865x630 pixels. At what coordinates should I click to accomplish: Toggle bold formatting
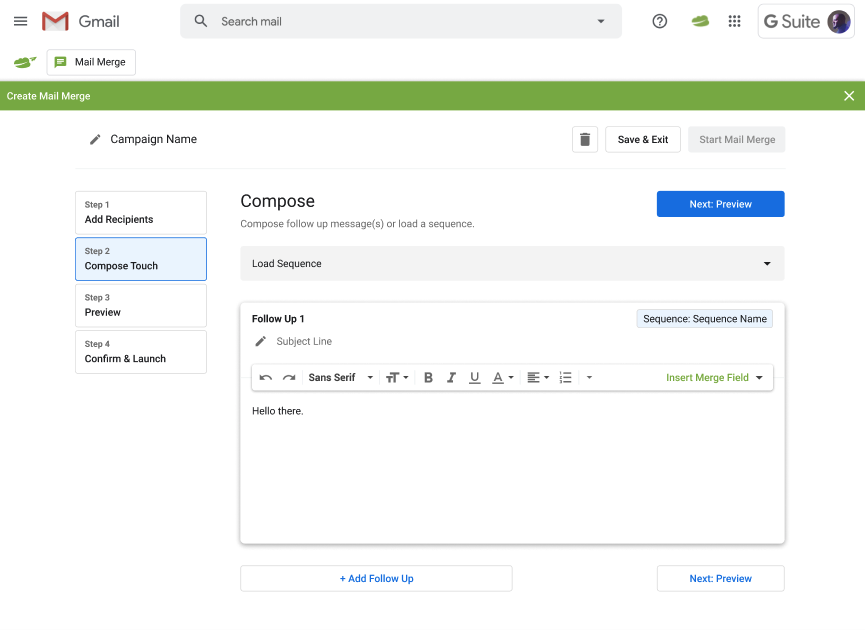point(428,378)
